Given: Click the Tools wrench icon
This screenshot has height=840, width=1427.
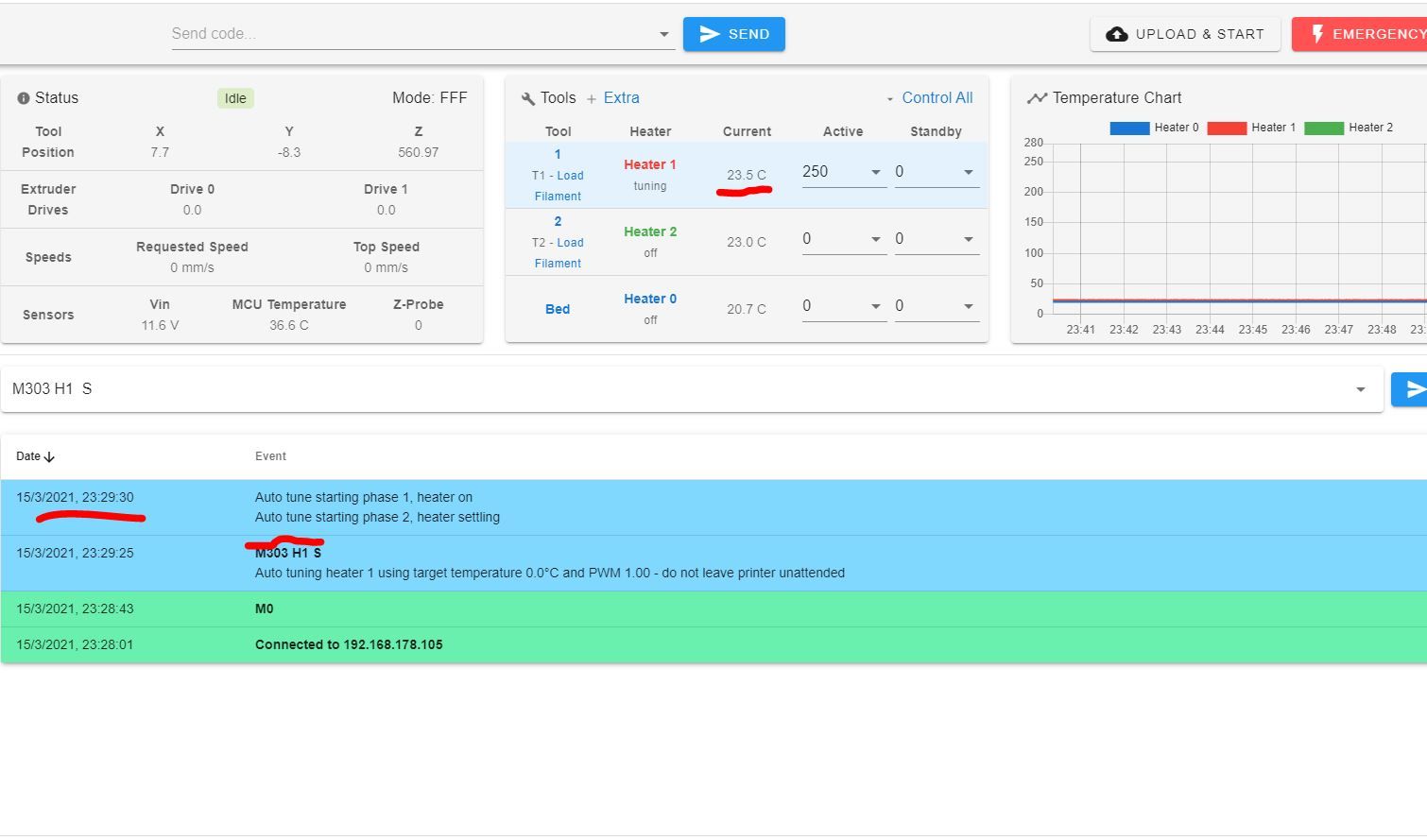Looking at the screenshot, I should [x=528, y=98].
